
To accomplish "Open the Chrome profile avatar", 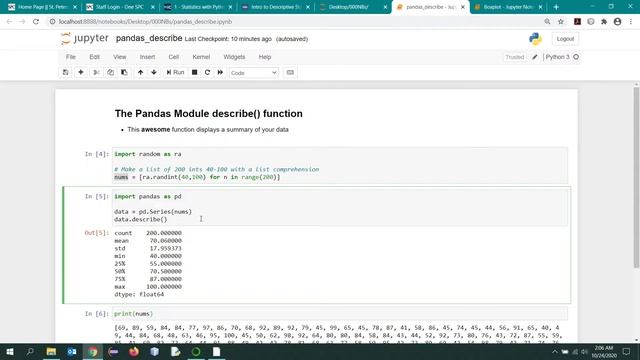I will tap(618, 22).
